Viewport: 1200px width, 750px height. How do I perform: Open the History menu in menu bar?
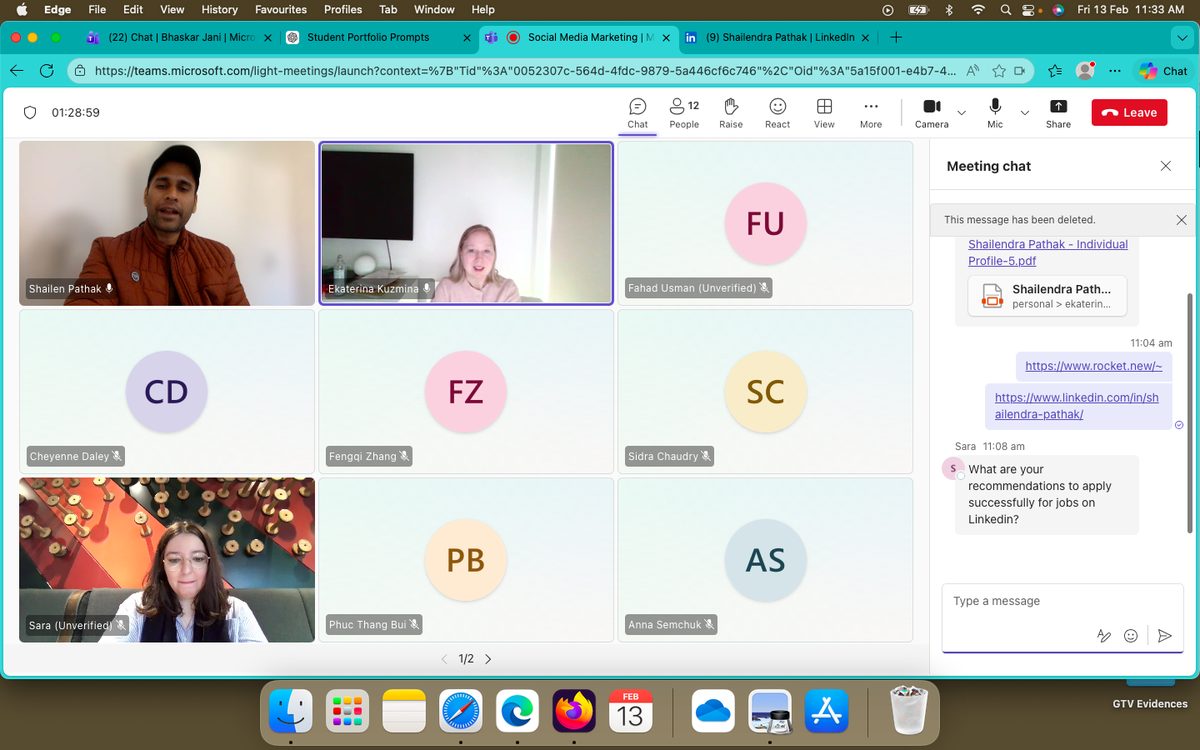point(219,9)
